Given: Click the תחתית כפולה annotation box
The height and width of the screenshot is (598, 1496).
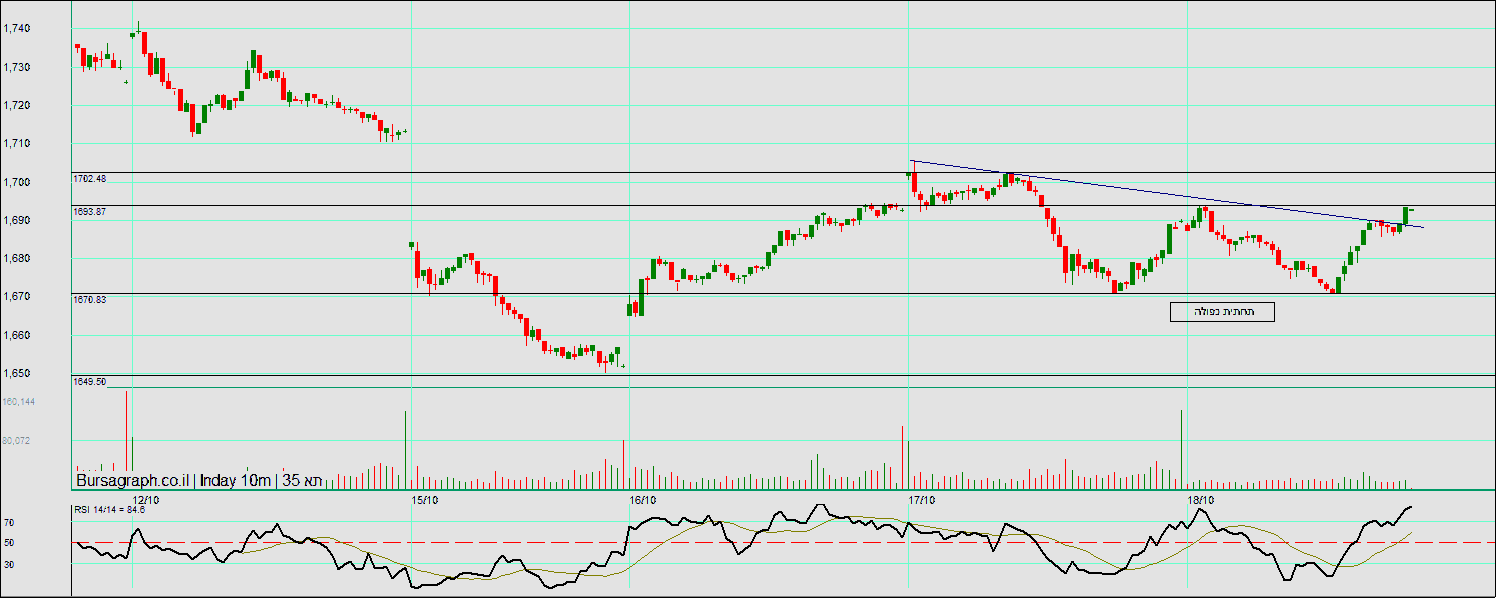Looking at the screenshot, I should pyautogui.click(x=1222, y=312).
